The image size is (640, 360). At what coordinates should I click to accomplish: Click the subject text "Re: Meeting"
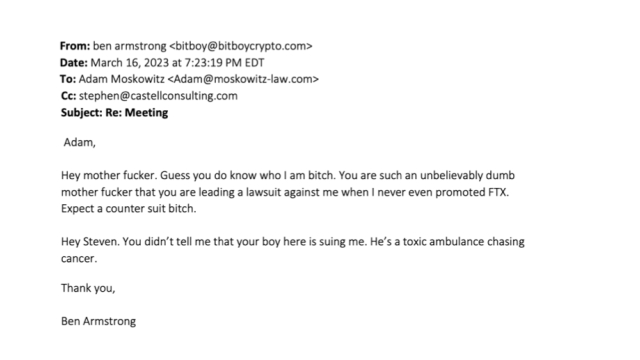[x=137, y=113]
